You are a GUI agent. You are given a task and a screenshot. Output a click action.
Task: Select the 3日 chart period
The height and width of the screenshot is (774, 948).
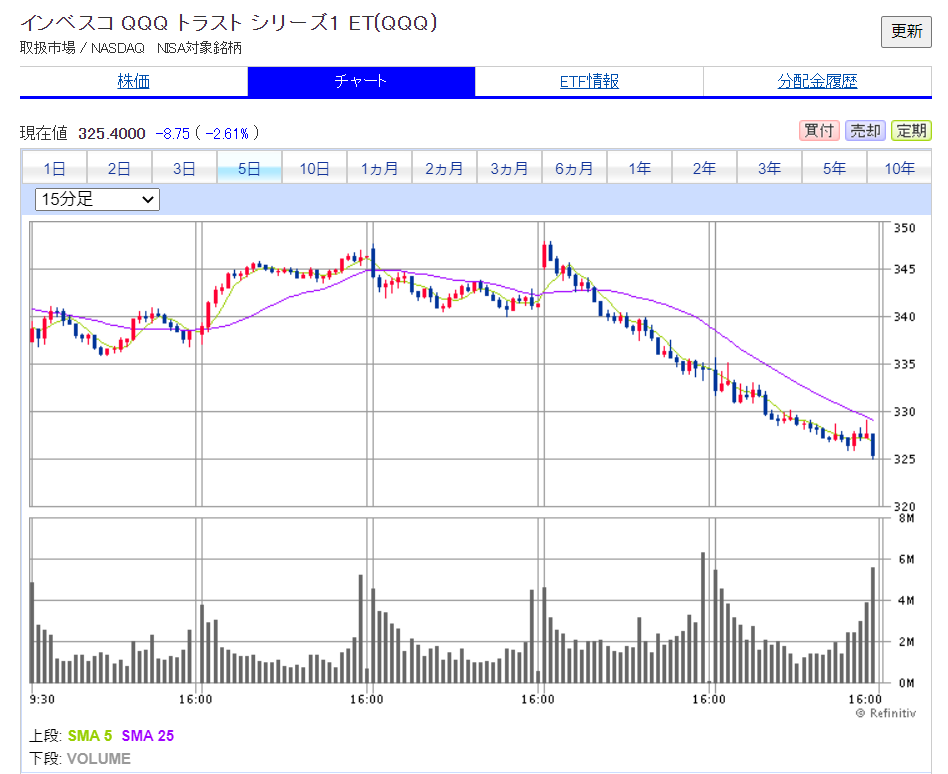[184, 168]
